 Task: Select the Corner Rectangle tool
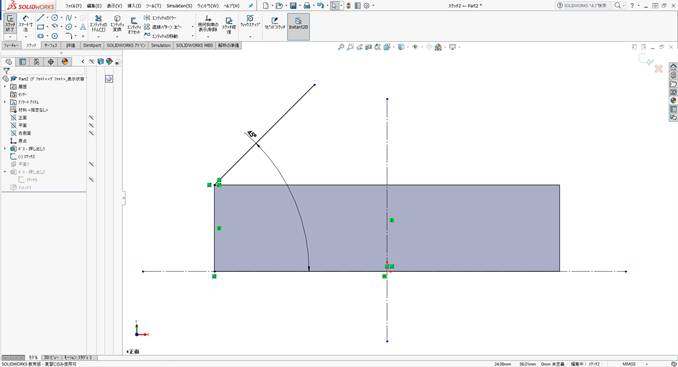coord(40,27)
